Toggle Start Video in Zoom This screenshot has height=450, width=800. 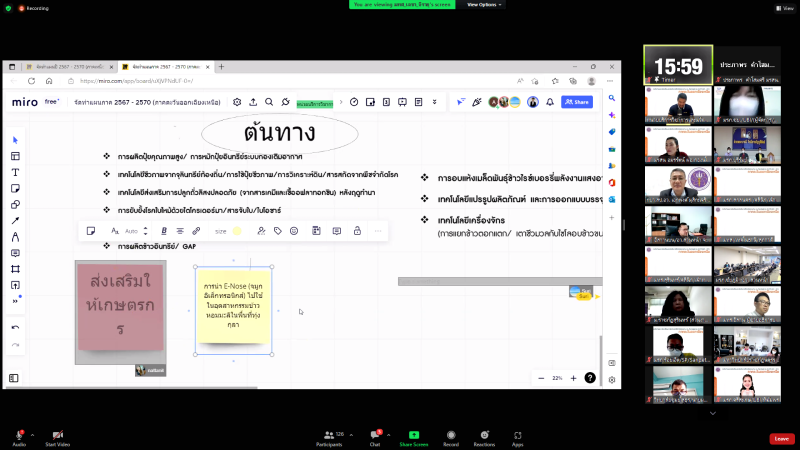(63, 435)
